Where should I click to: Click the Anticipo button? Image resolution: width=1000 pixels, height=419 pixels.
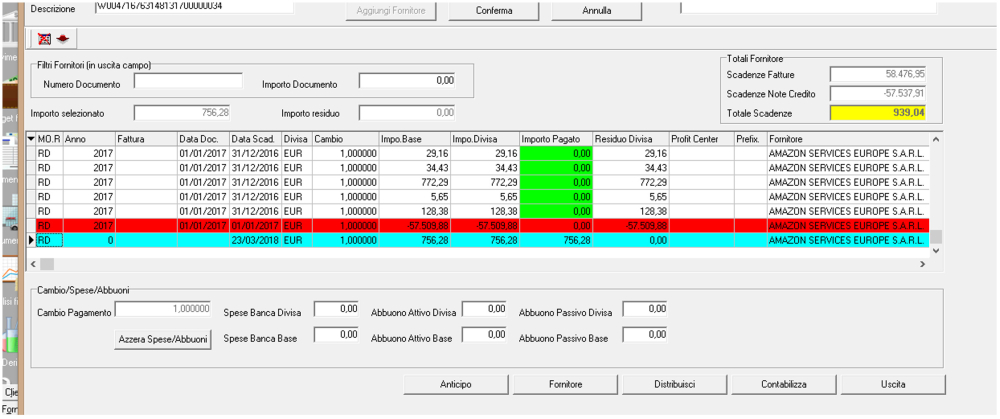[x=455, y=384]
